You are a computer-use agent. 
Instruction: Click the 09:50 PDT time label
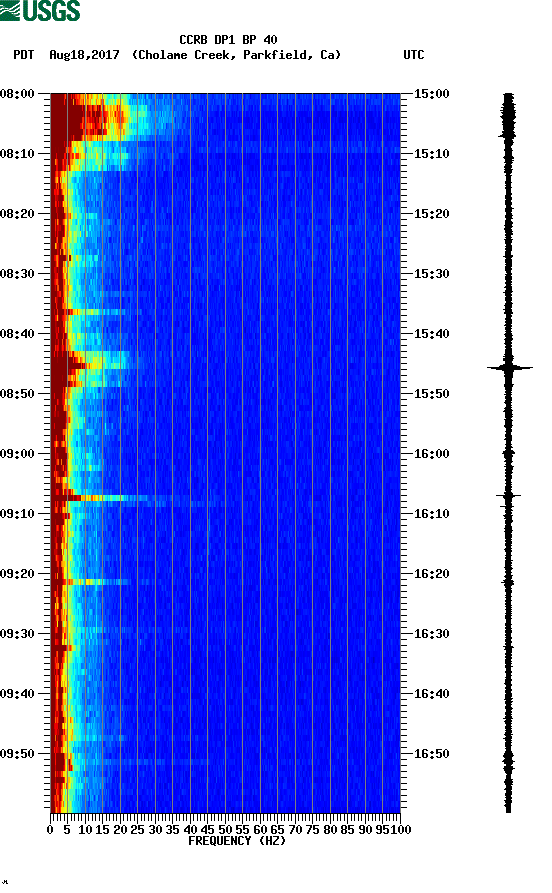[x=17, y=753]
